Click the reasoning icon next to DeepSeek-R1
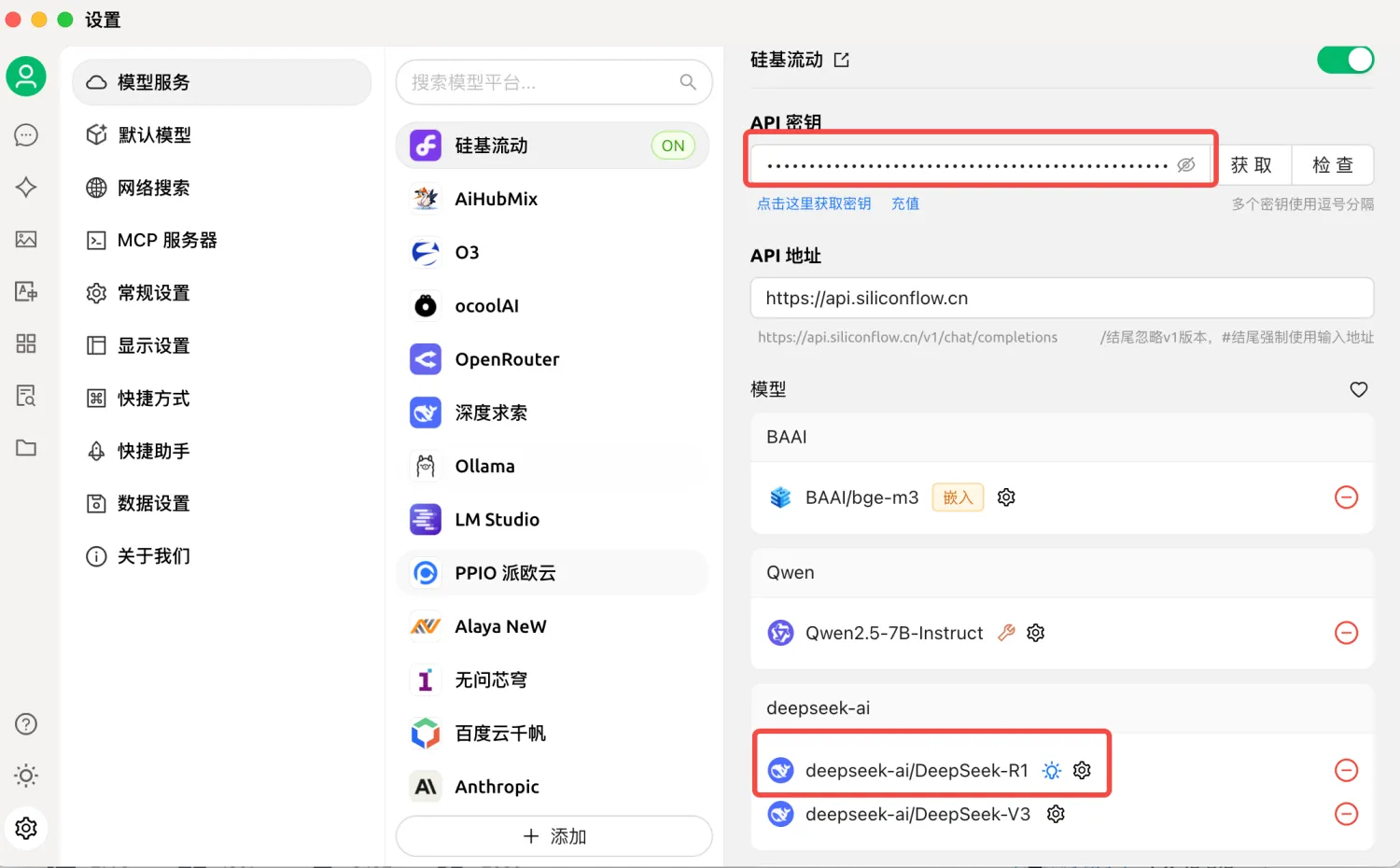The image size is (1400, 868). tap(1052, 771)
